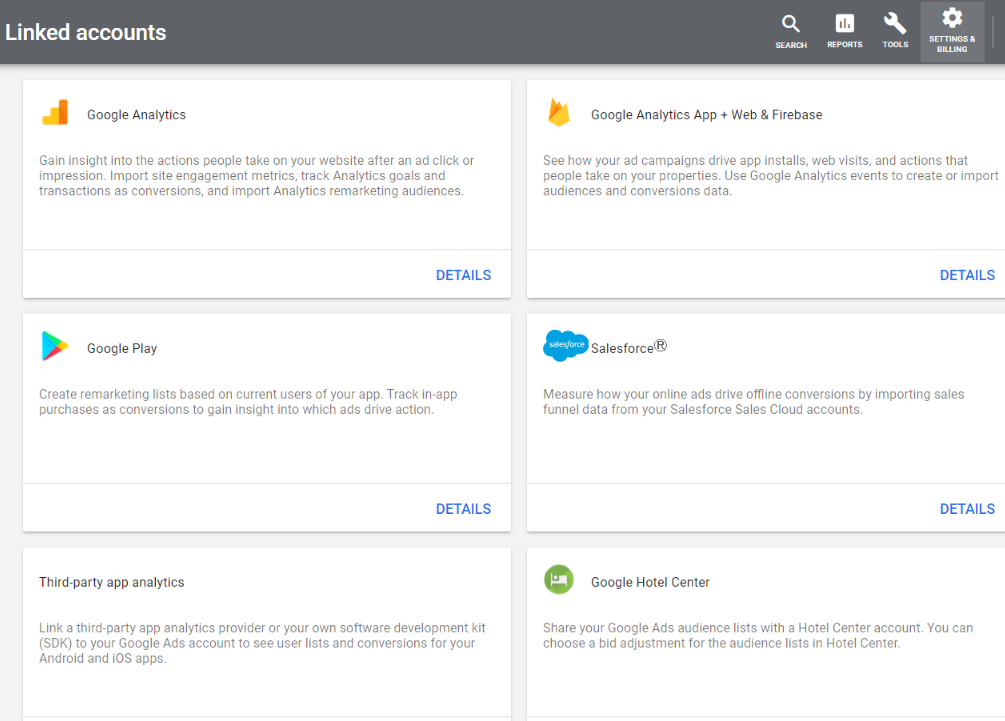The width and height of the screenshot is (1005, 721).
Task: Select the Google Hotel Center title
Action: [650, 583]
